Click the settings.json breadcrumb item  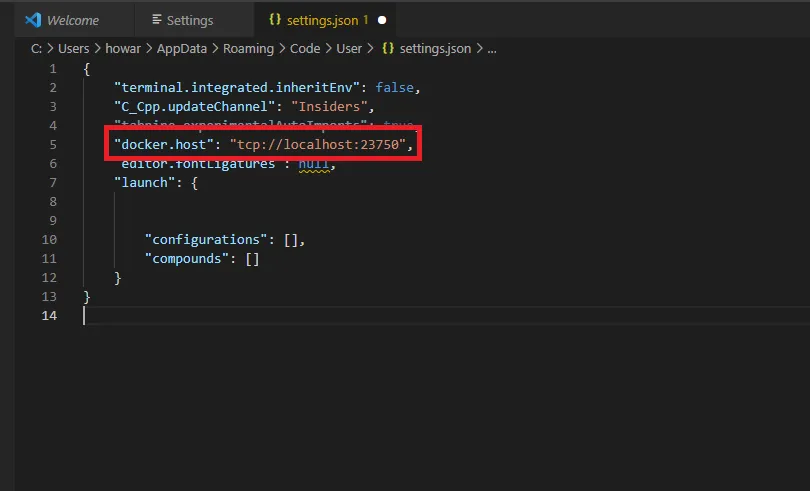coord(436,48)
